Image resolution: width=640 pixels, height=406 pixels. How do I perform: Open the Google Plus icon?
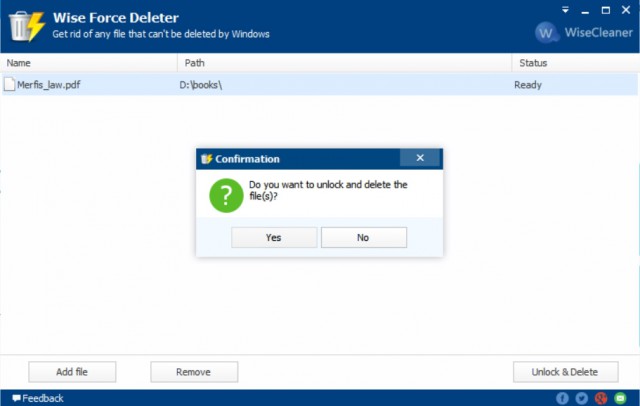(601, 398)
